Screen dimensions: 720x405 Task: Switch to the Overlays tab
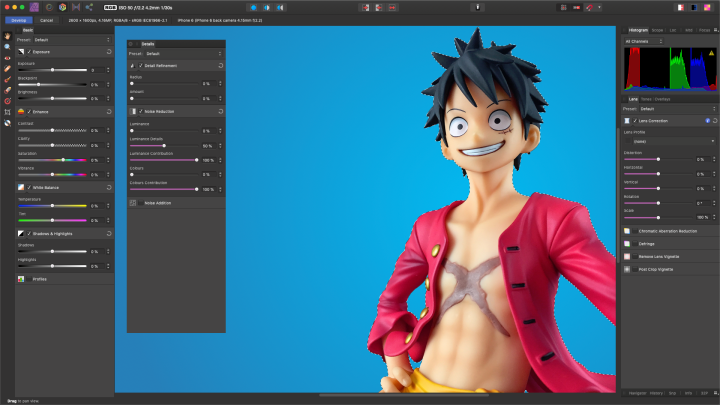click(x=662, y=99)
